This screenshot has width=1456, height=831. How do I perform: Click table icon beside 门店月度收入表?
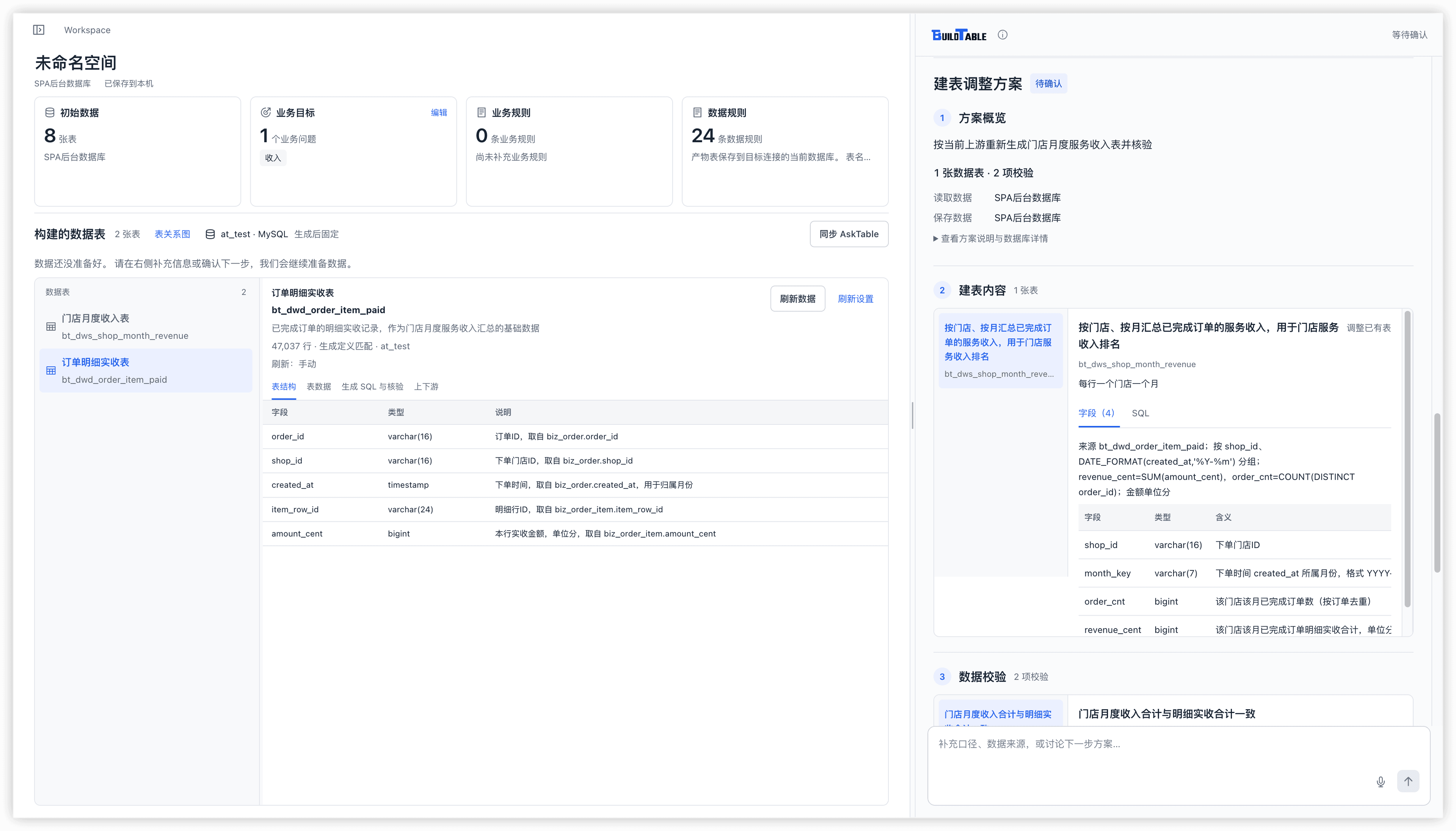click(x=51, y=327)
